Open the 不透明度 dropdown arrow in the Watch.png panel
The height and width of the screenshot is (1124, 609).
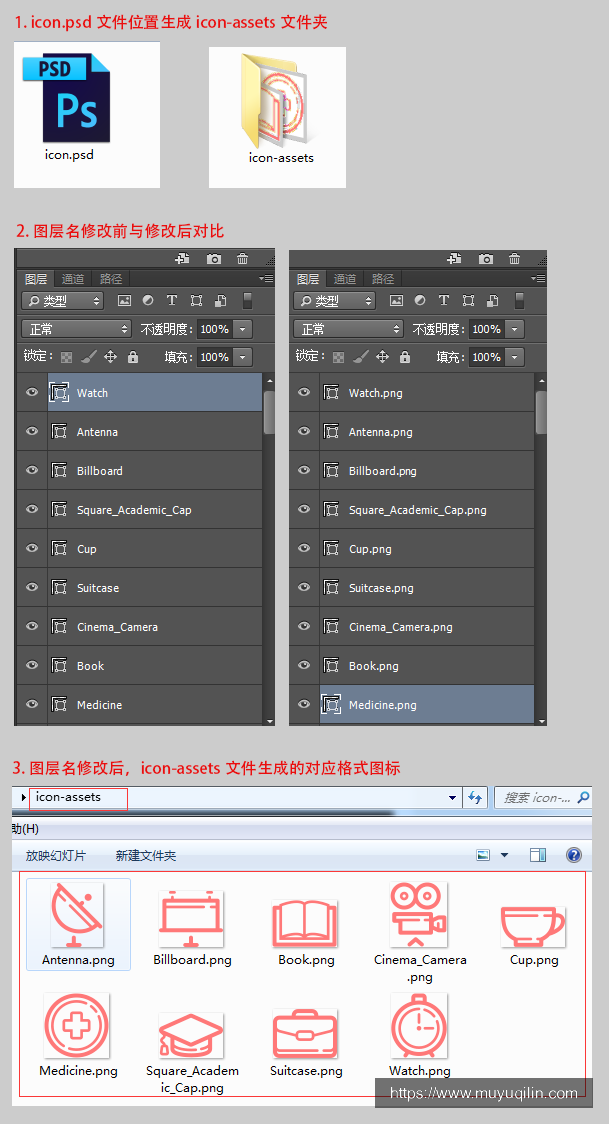coord(514,328)
